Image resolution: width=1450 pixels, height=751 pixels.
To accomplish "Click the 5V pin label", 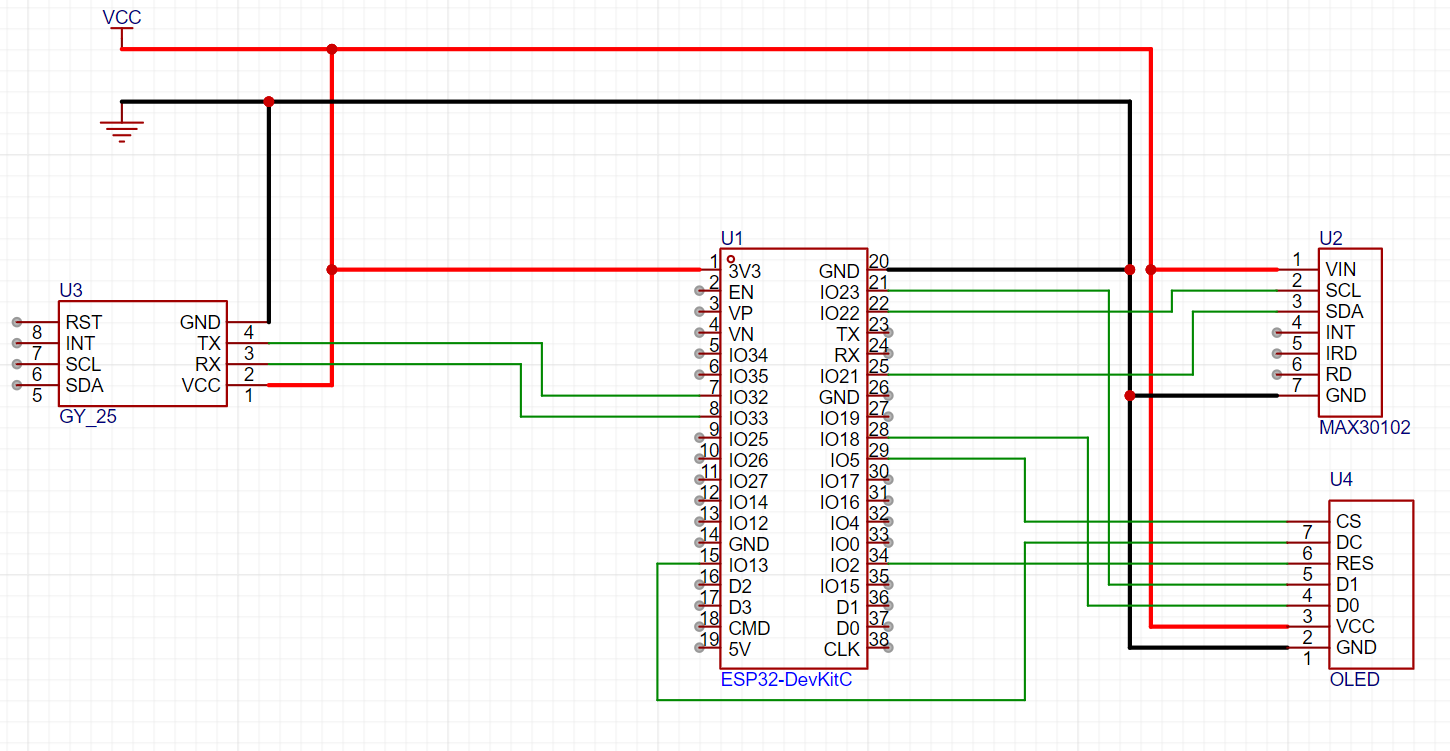I will pyautogui.click(x=739, y=649).
